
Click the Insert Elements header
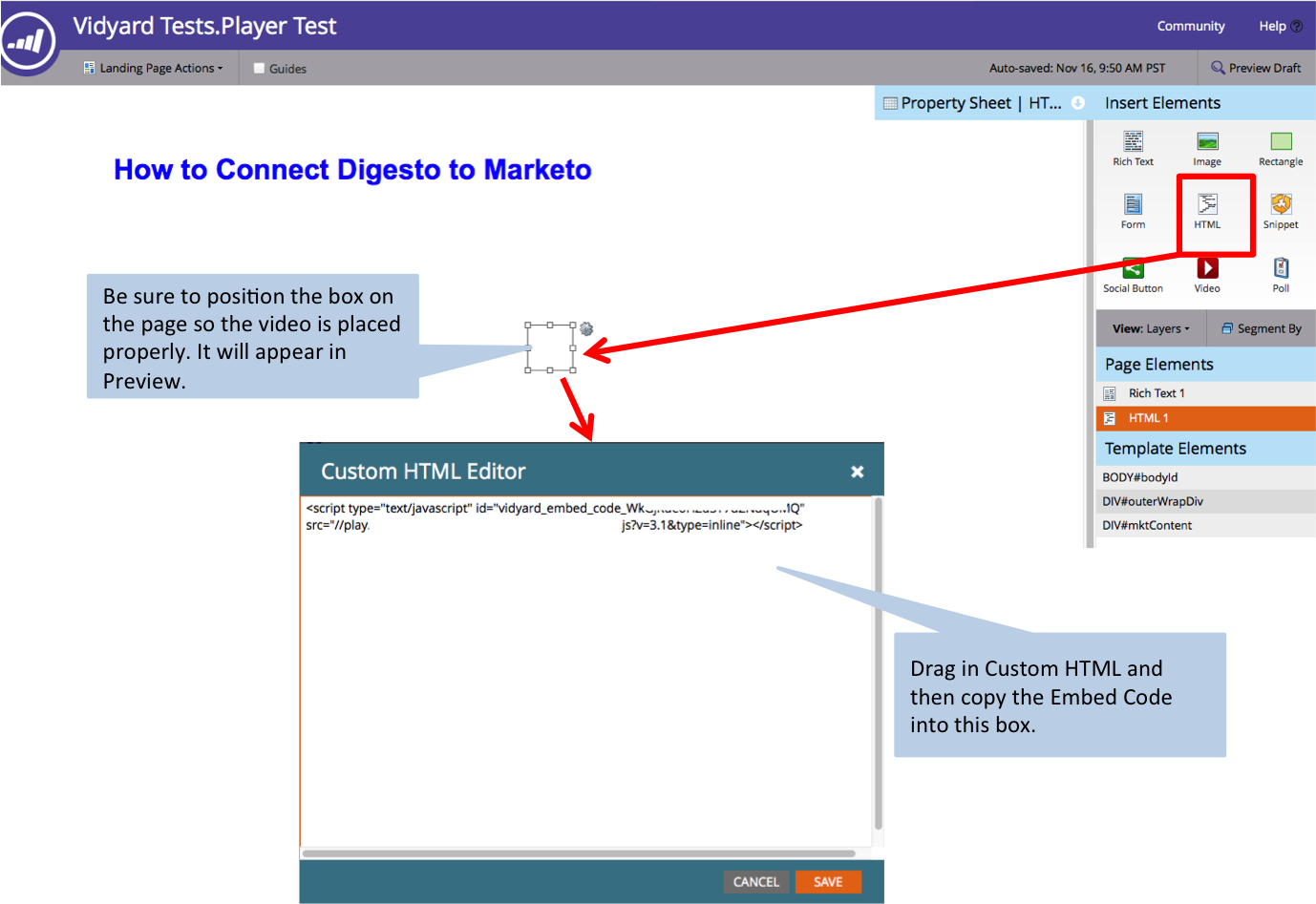point(1162,103)
